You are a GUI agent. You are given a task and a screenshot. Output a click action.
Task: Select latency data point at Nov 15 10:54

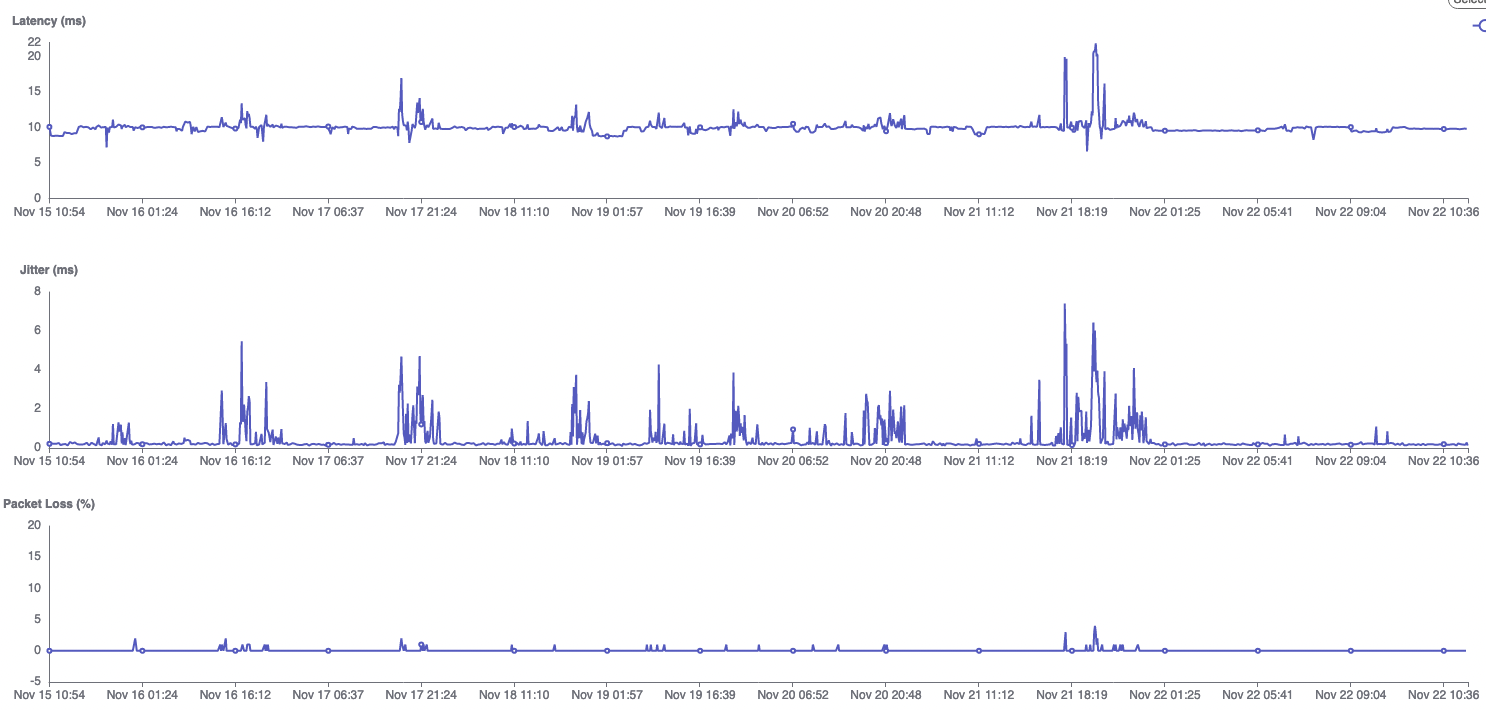(49, 128)
